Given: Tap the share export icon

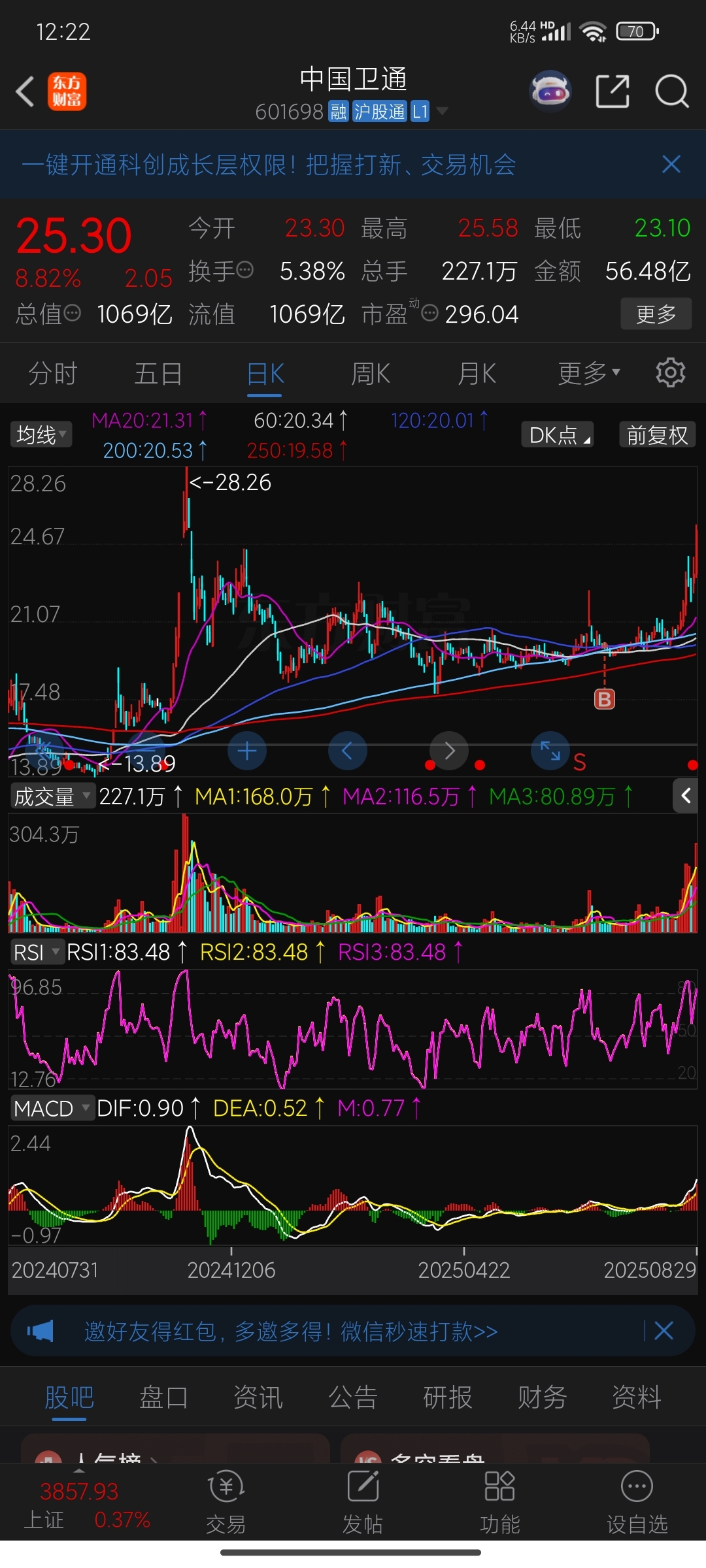Looking at the screenshot, I should pos(613,91).
